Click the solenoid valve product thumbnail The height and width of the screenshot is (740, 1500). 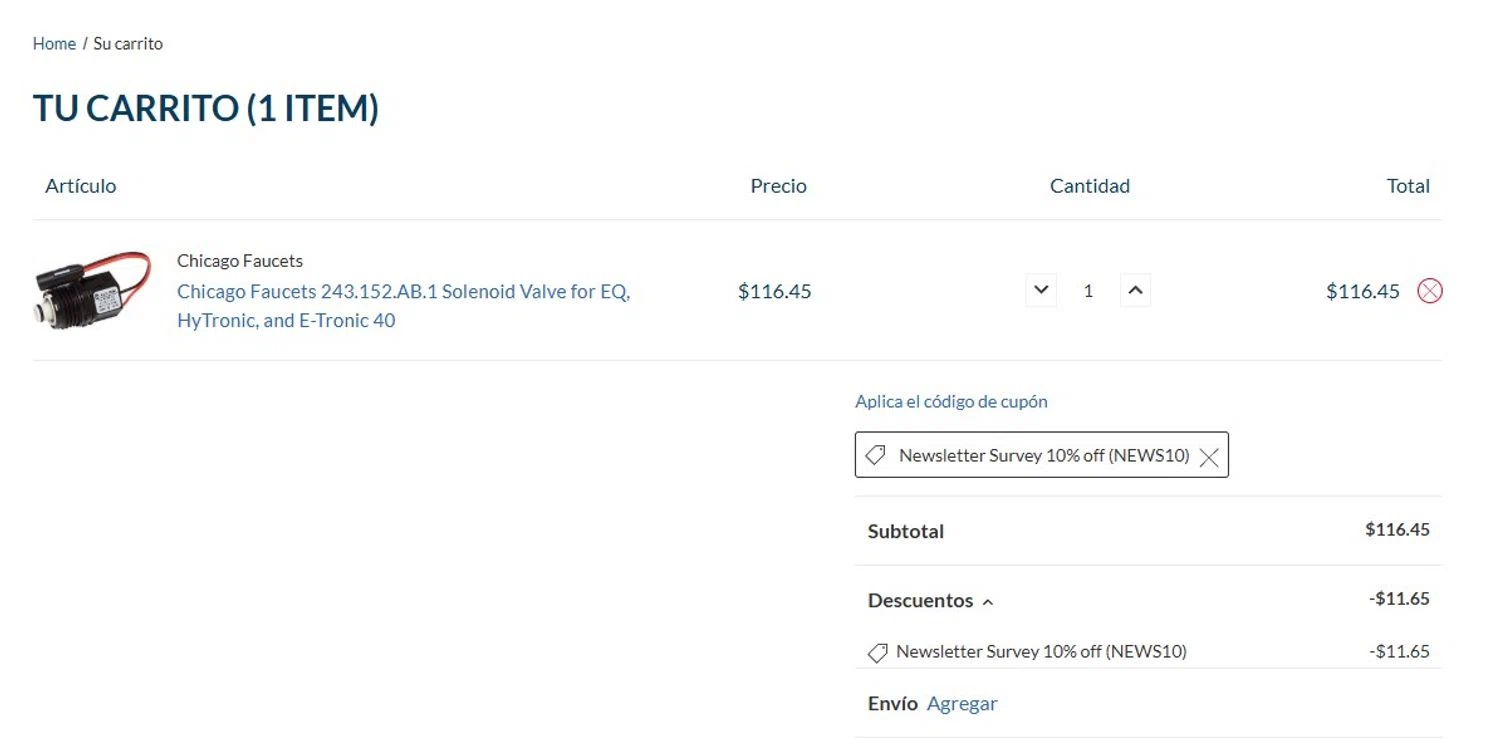(x=92, y=290)
